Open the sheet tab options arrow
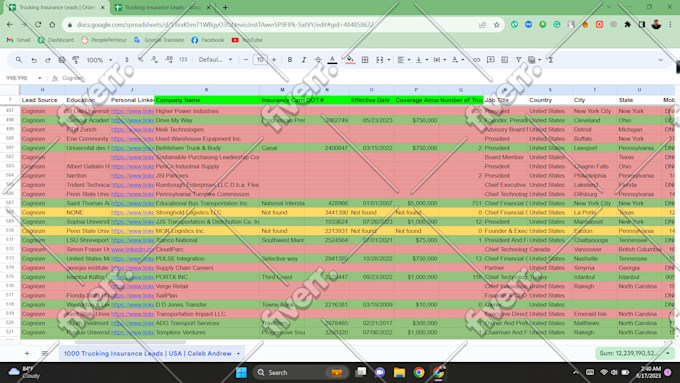The image size is (680, 383). click(238, 354)
